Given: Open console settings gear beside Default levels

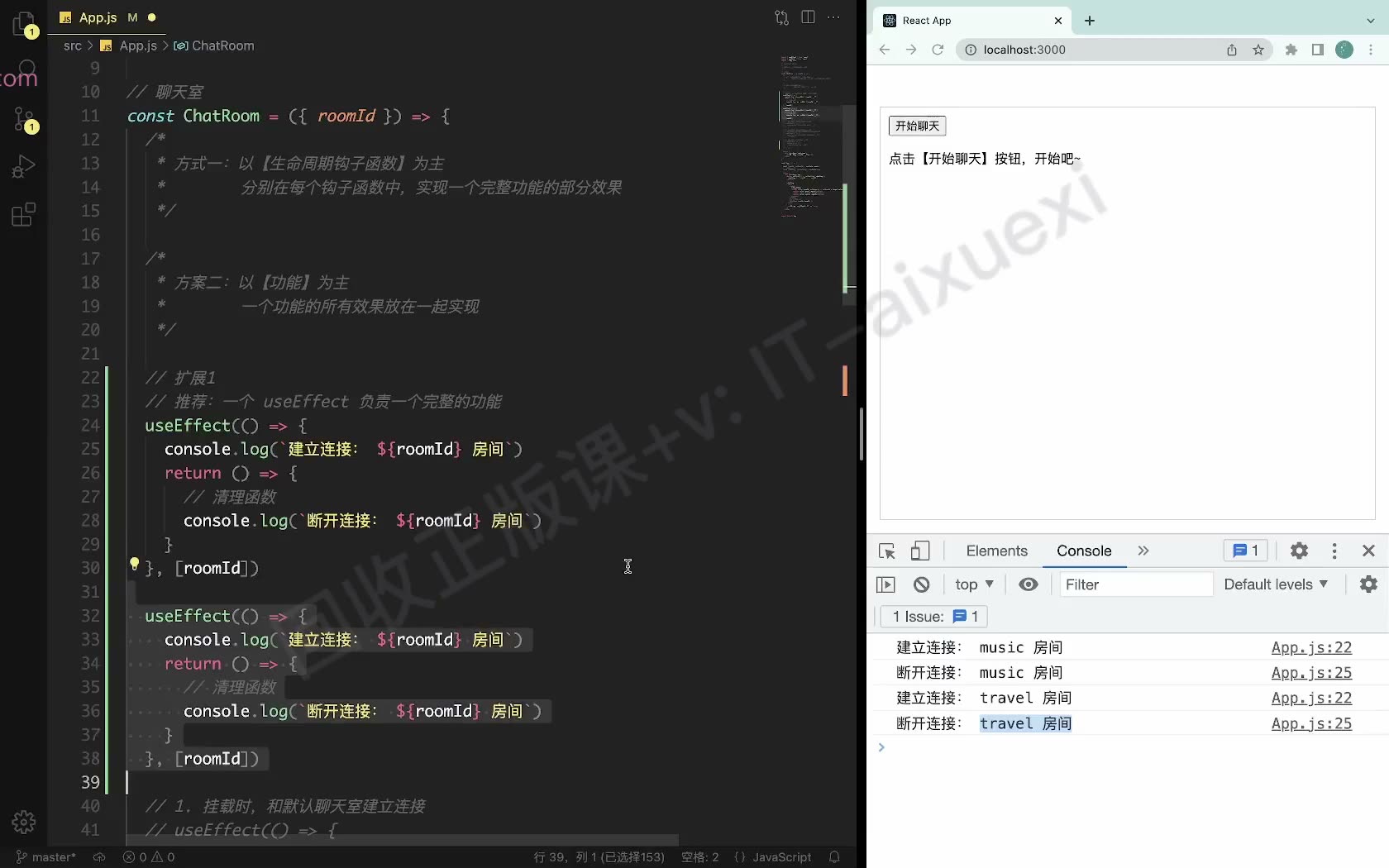Looking at the screenshot, I should point(1369,584).
